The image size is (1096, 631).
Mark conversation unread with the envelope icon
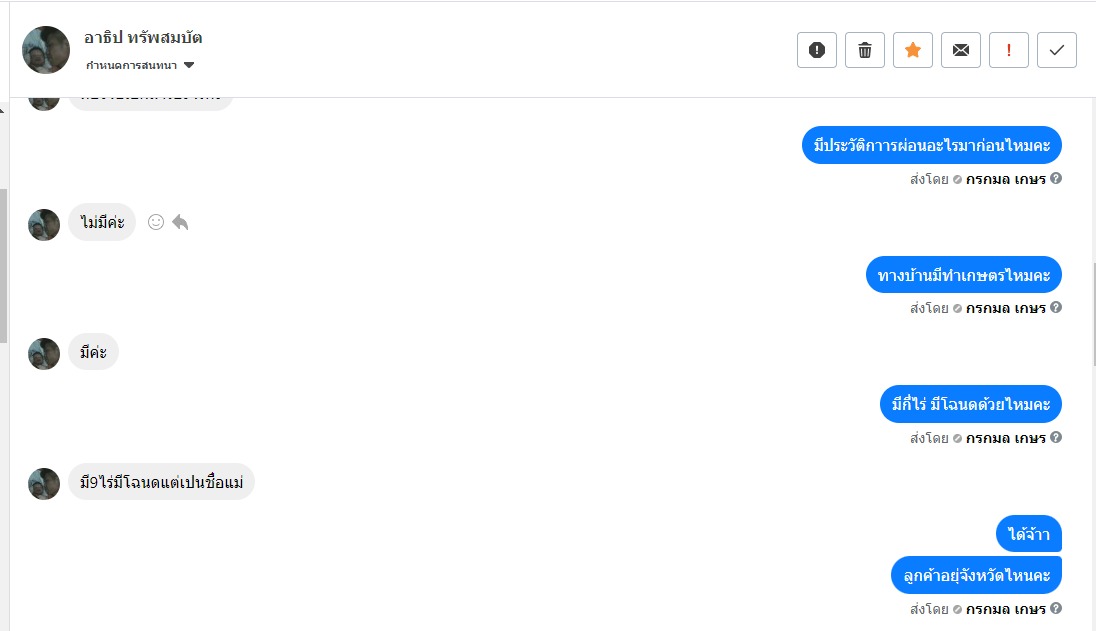click(x=960, y=50)
